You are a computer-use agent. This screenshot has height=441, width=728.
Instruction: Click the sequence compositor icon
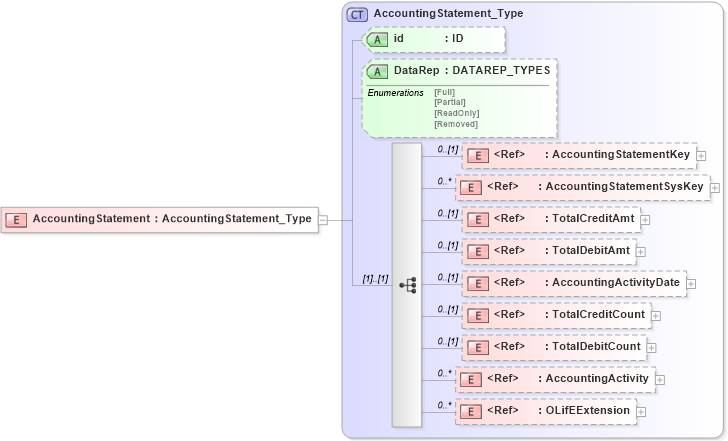[x=408, y=285]
